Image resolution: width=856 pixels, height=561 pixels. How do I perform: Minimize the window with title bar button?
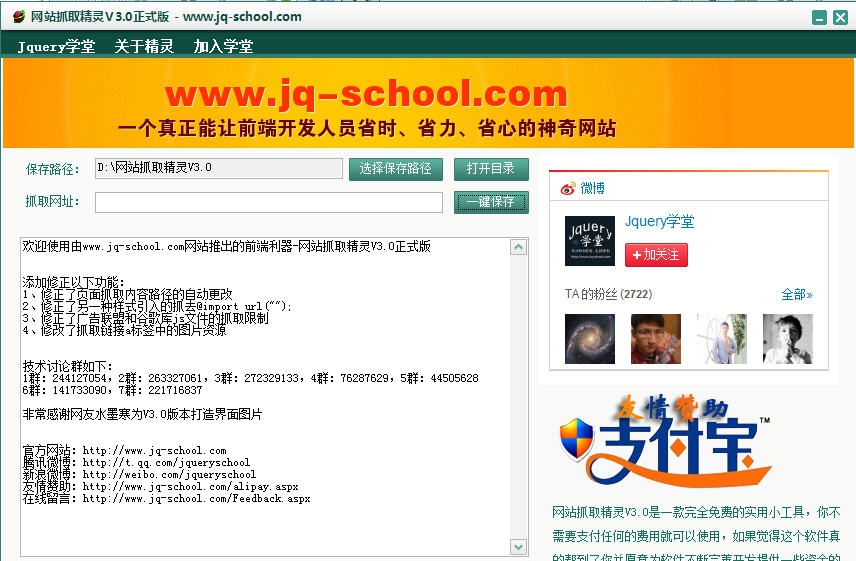819,17
